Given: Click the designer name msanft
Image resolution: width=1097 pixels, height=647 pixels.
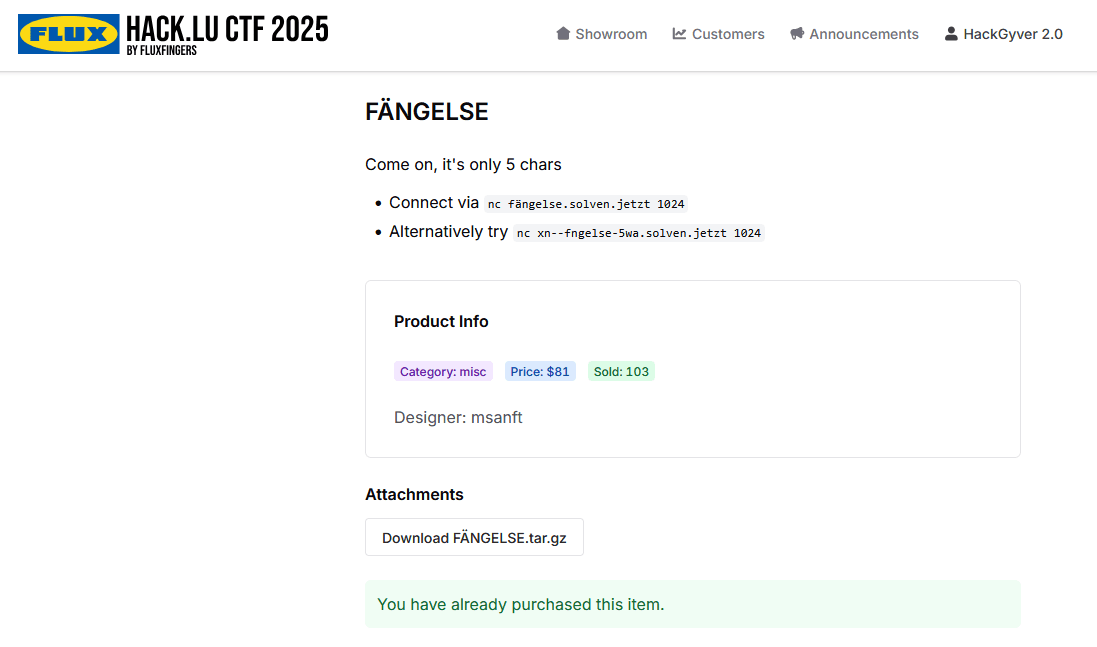Looking at the screenshot, I should click(x=497, y=417).
